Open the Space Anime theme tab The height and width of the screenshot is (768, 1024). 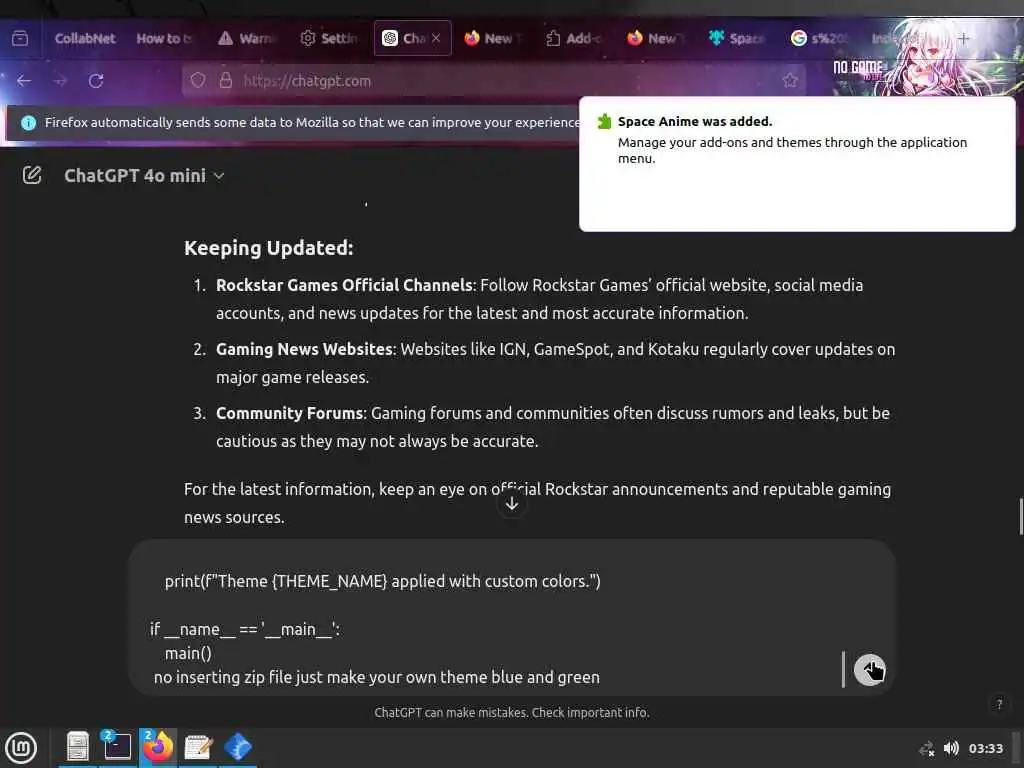(737, 39)
